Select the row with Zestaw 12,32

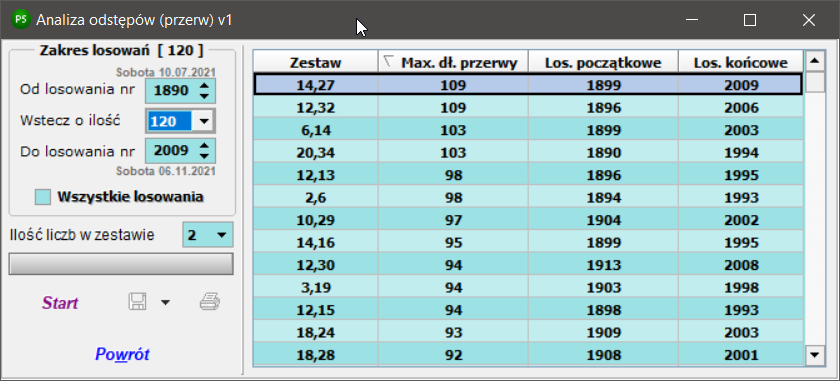(528, 107)
